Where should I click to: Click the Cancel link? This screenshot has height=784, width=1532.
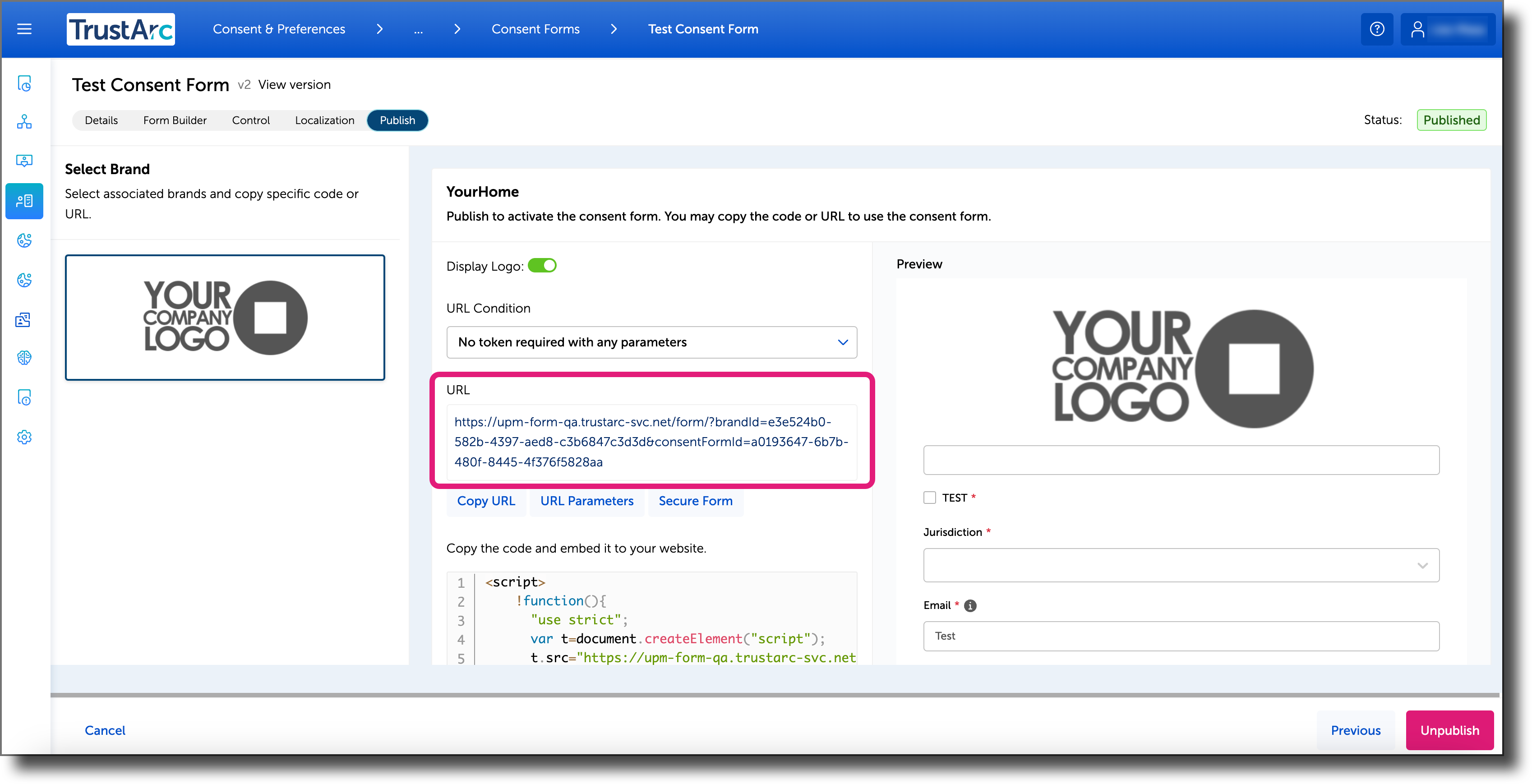tap(105, 730)
